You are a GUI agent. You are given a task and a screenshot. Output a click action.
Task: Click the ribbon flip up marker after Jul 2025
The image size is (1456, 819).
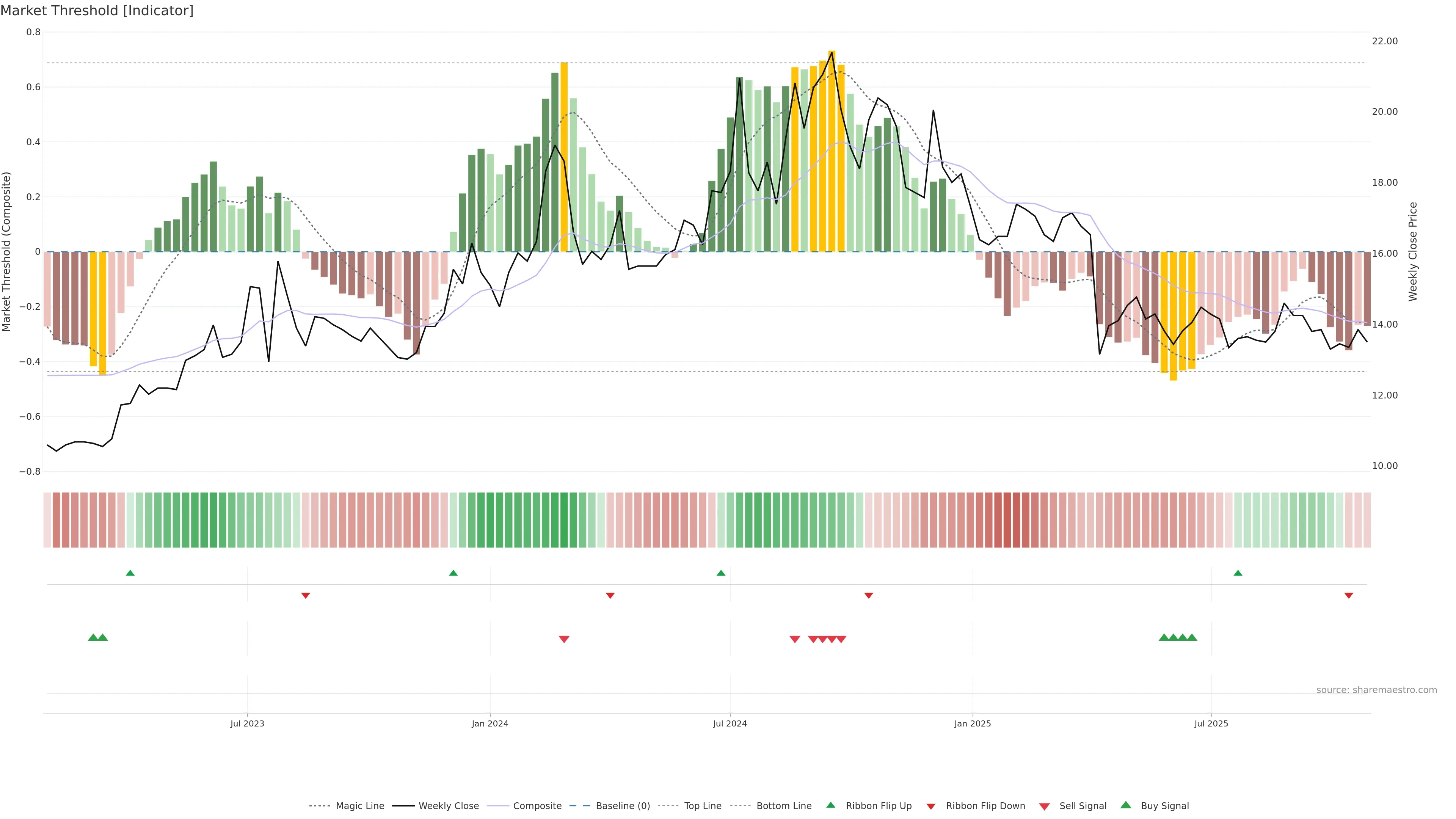[1238, 573]
